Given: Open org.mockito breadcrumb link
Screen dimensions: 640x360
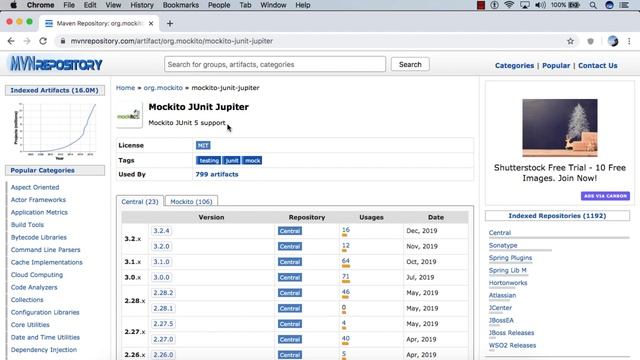Looking at the screenshot, I should (163, 88).
